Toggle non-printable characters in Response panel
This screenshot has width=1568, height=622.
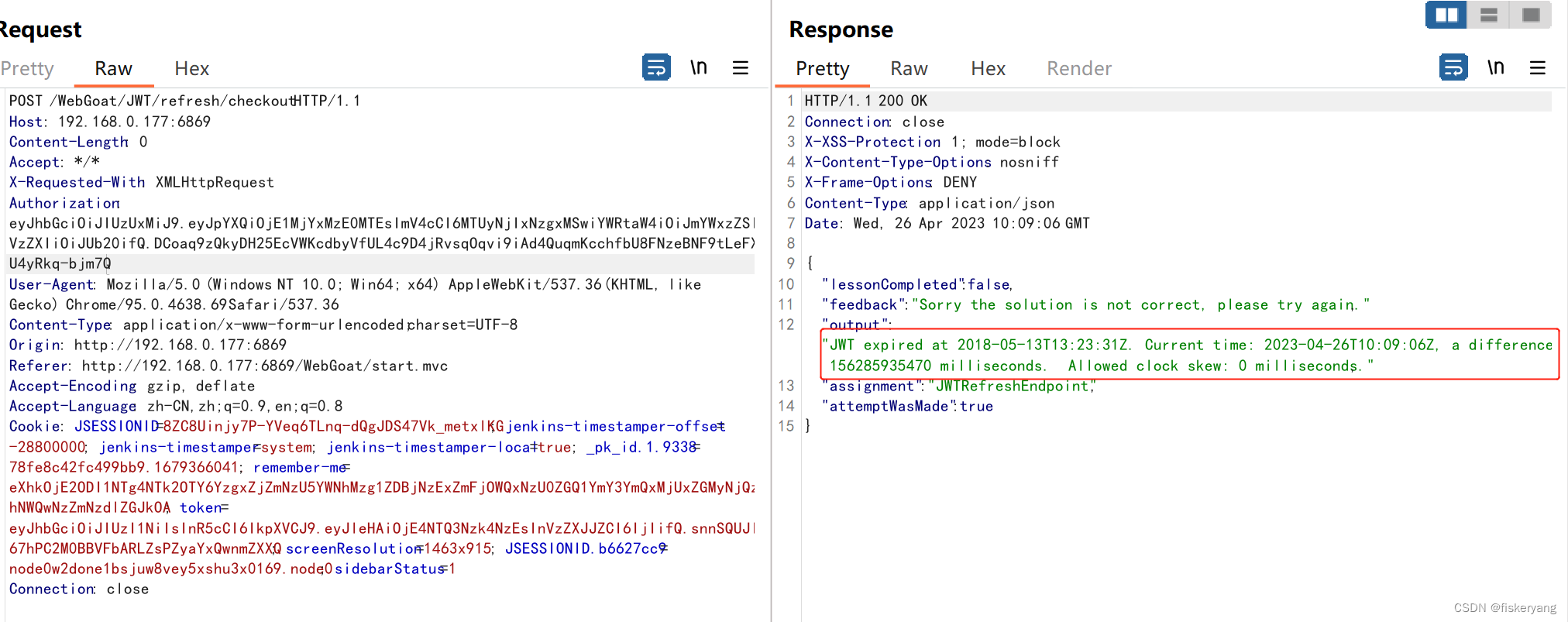[1496, 67]
